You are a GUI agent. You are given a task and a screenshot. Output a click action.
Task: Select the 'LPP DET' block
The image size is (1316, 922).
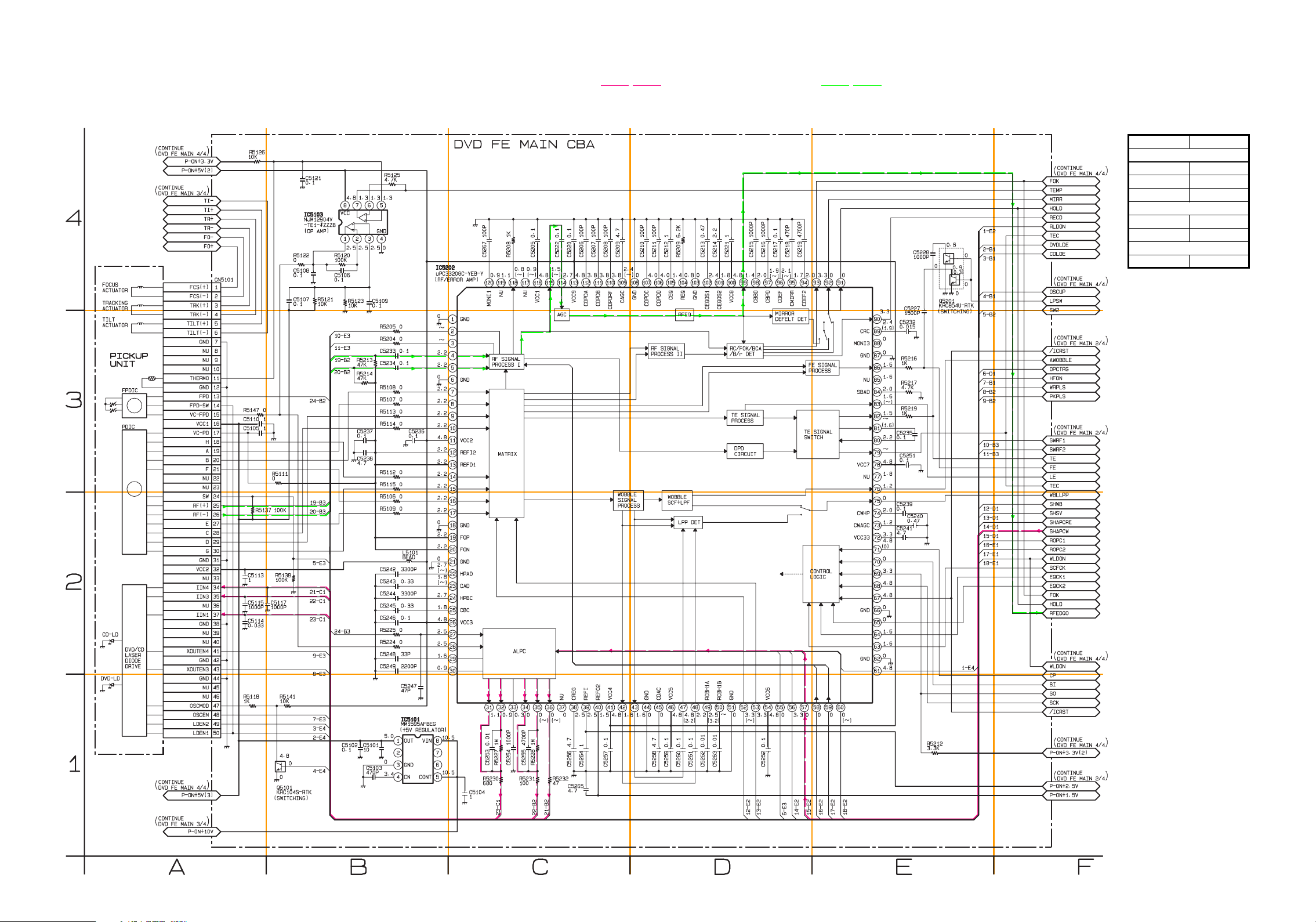click(688, 522)
